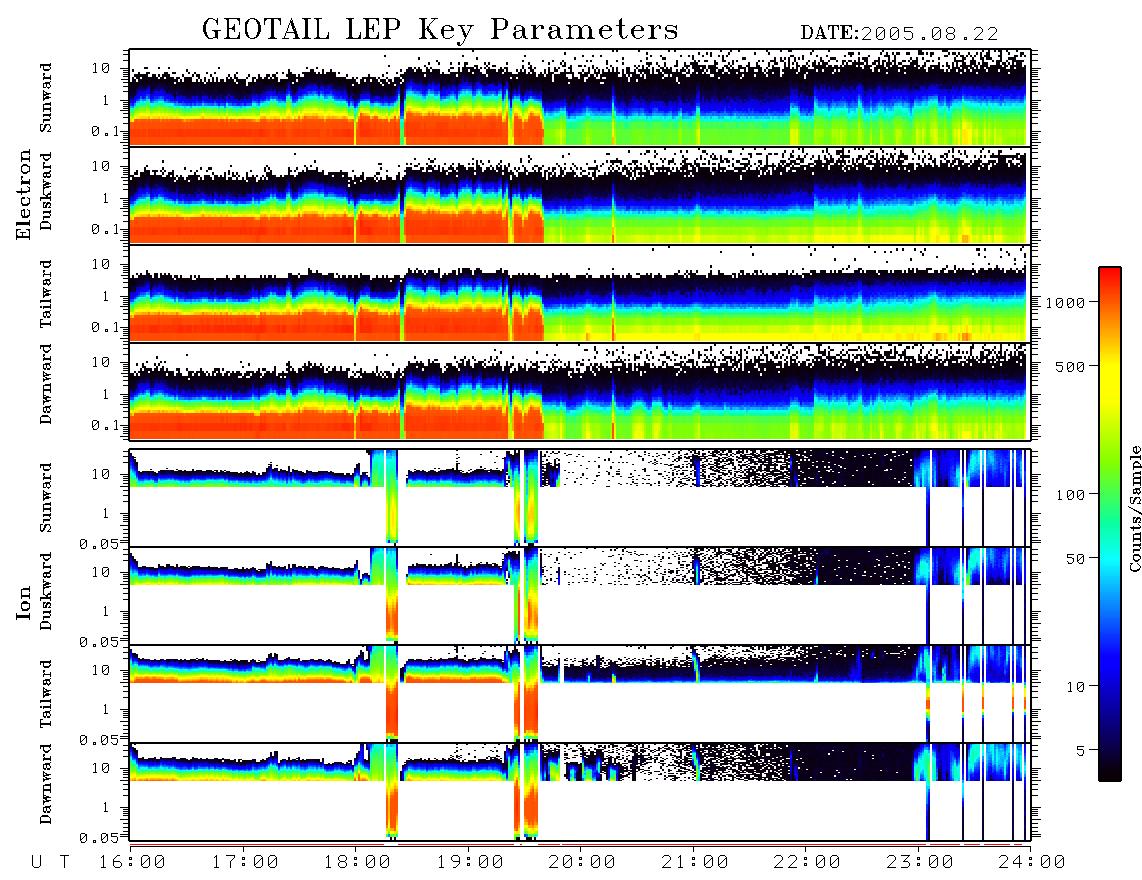Click the "23:00" time tick label
Screen dimensions: 1142x880
coord(920,863)
